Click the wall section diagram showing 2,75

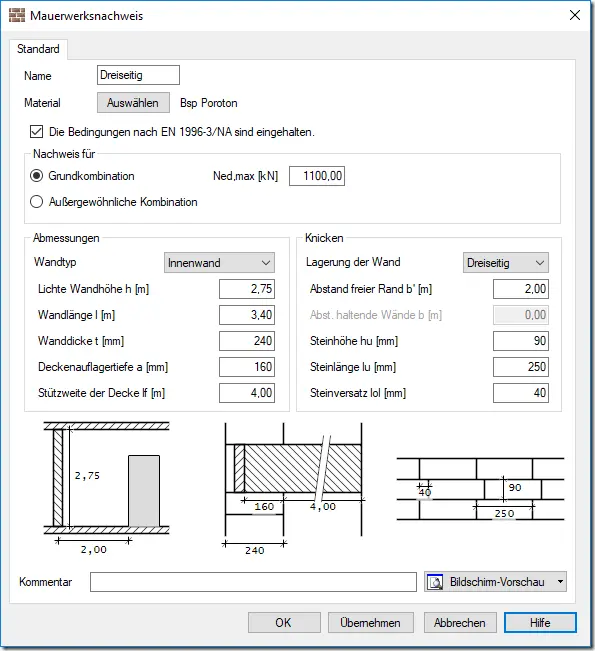tap(107, 488)
